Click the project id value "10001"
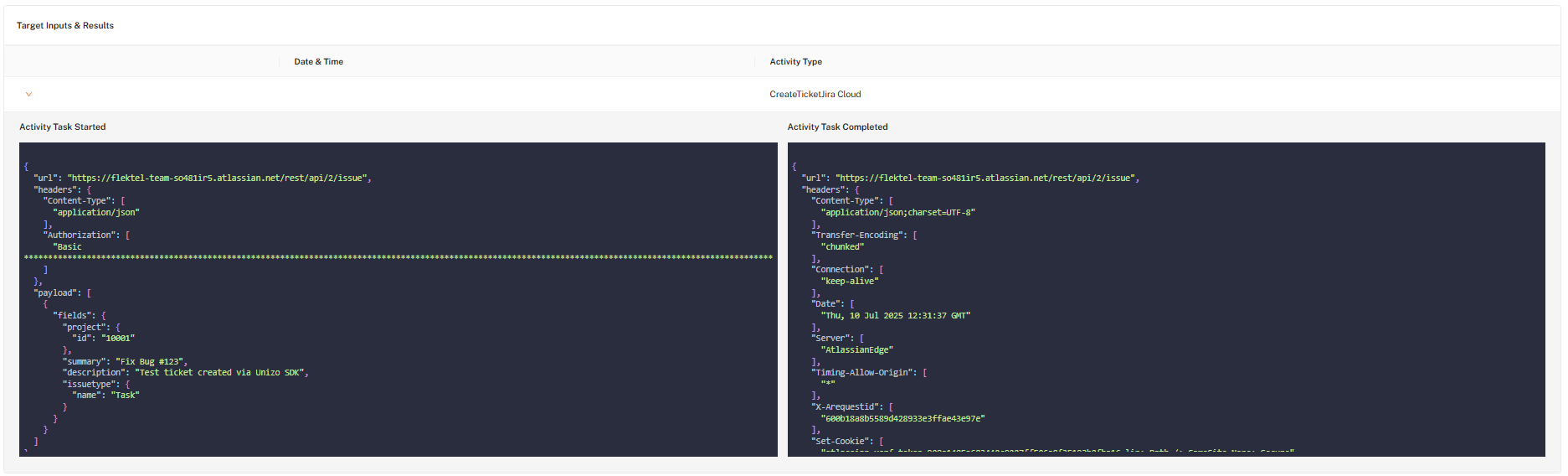This screenshot has height=476, width=1568. (x=118, y=339)
